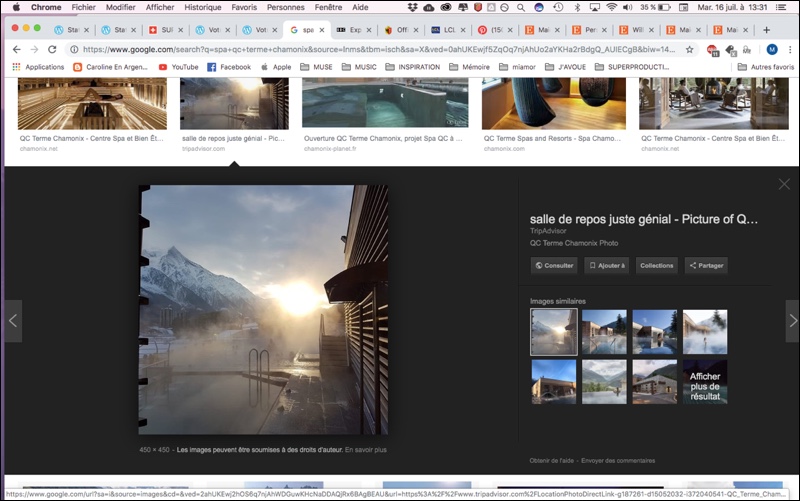Open the Fichier menu
800x501 pixels.
pos(83,7)
